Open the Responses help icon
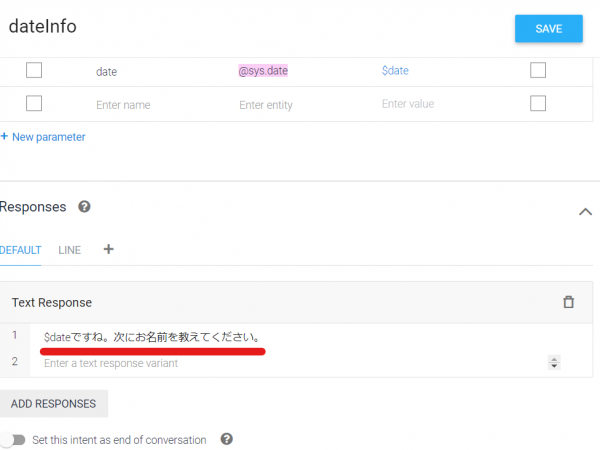Viewport: 600px width, 450px height. click(x=85, y=207)
